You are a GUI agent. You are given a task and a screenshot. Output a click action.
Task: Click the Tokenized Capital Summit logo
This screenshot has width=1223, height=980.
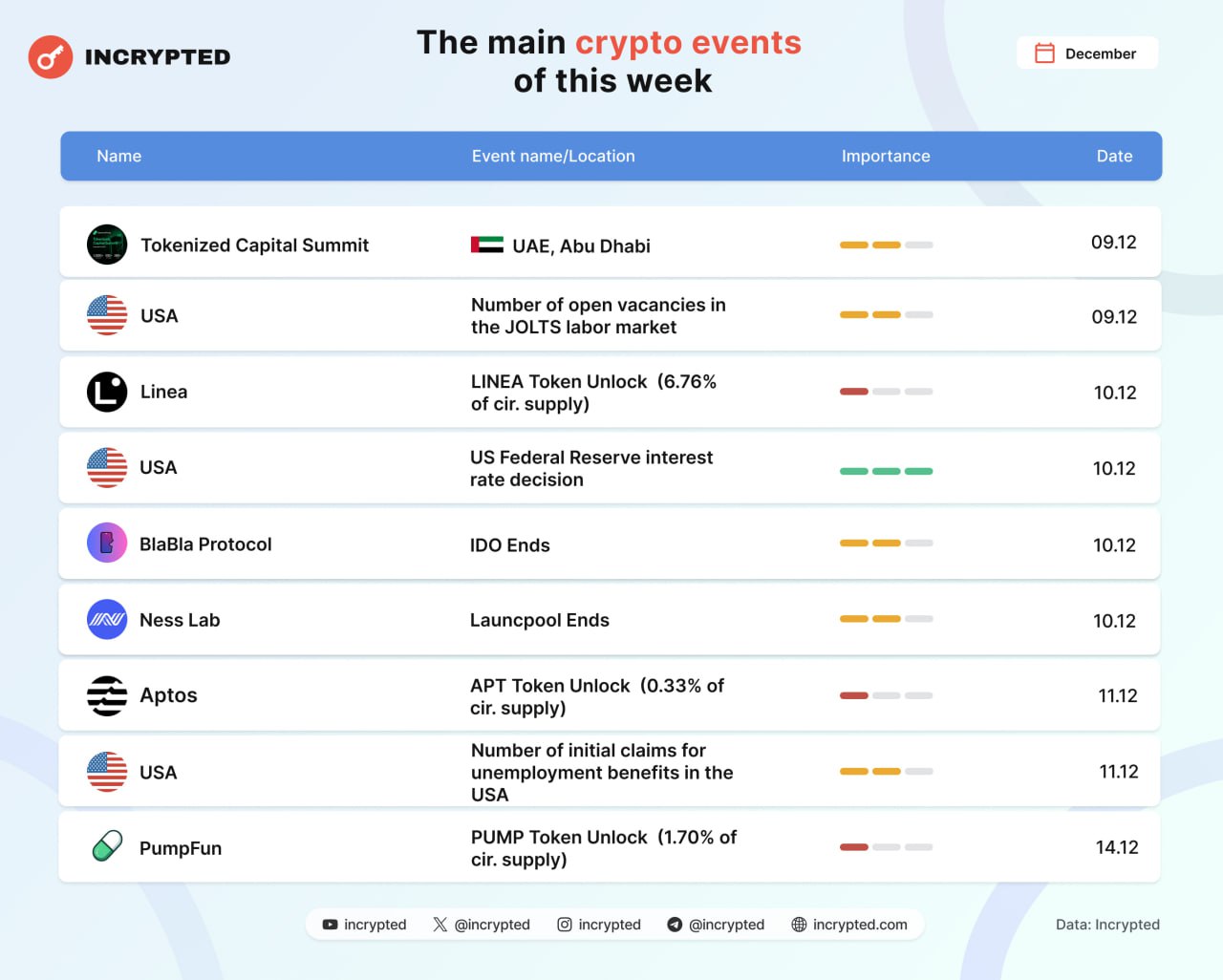point(107,245)
